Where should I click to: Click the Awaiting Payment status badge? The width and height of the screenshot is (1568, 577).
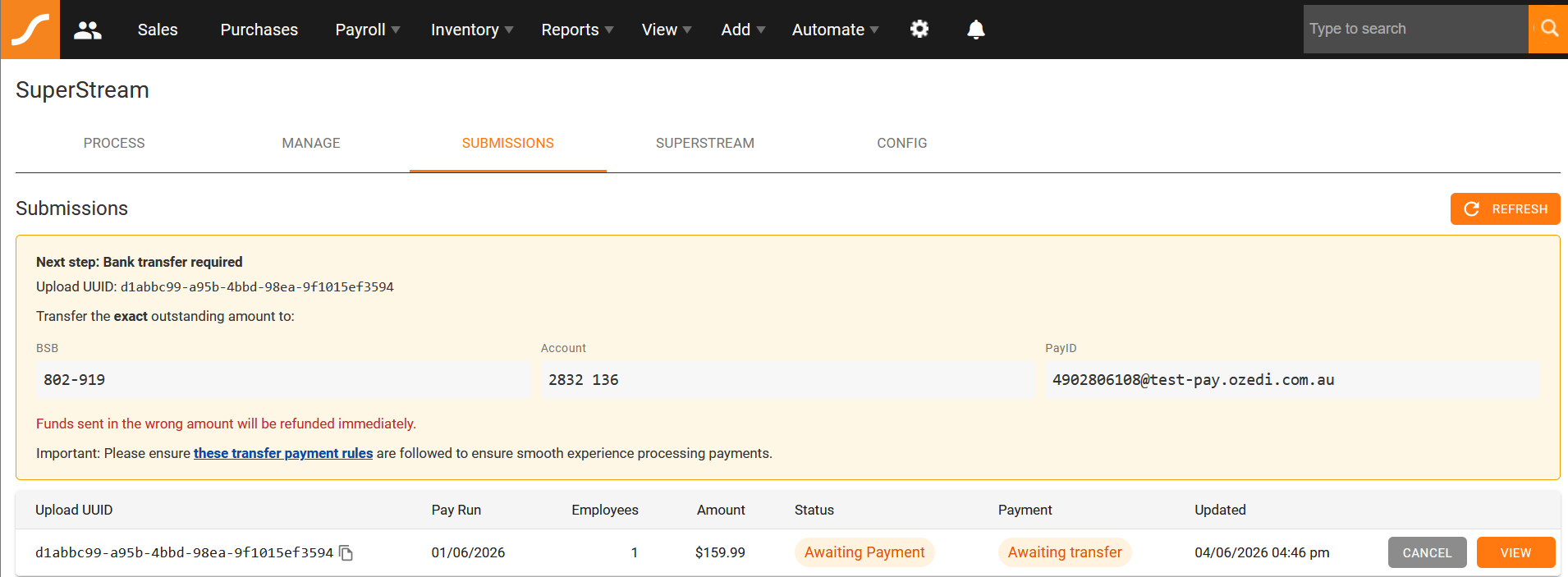(864, 552)
